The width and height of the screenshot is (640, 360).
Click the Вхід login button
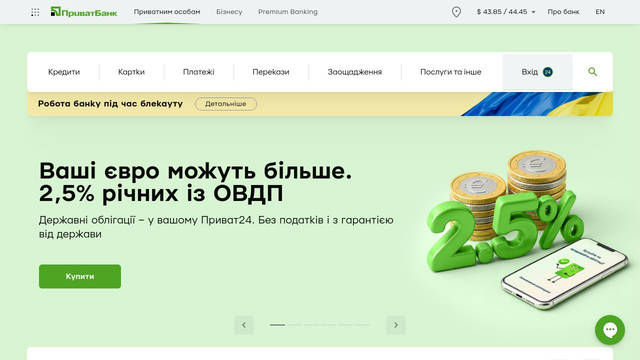click(x=537, y=72)
